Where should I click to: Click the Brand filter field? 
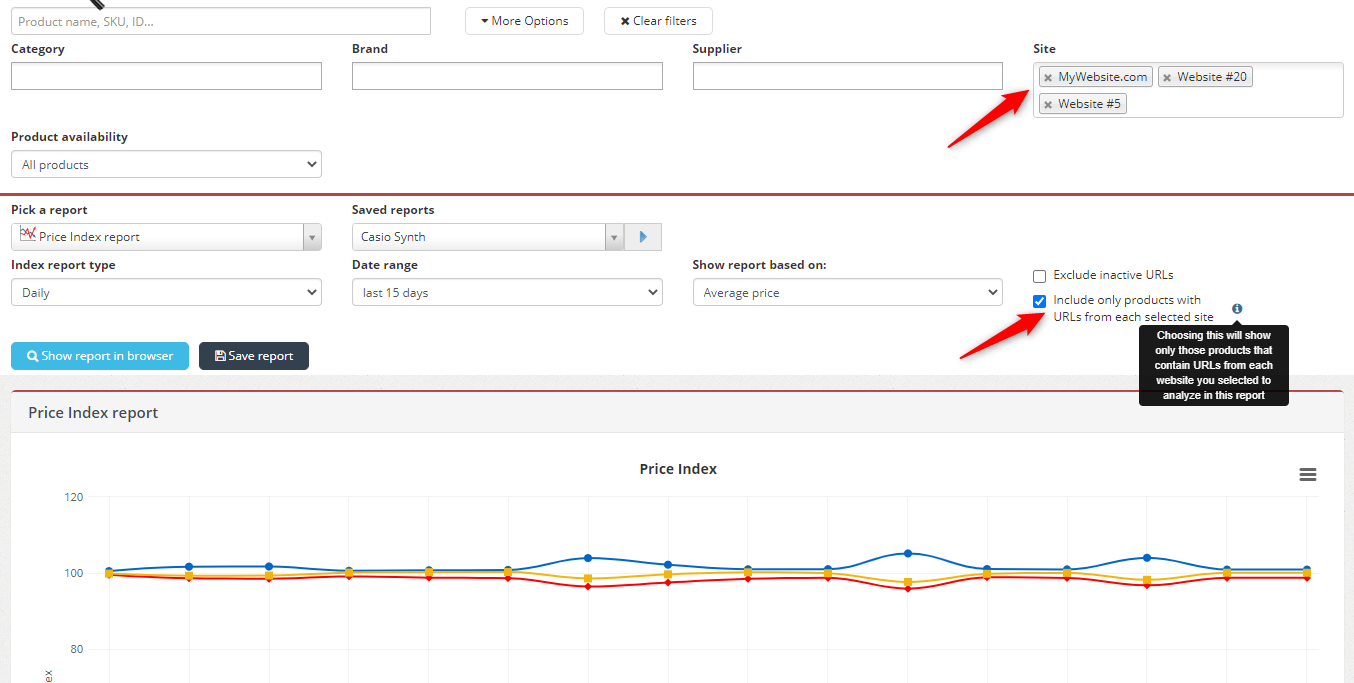coord(507,76)
